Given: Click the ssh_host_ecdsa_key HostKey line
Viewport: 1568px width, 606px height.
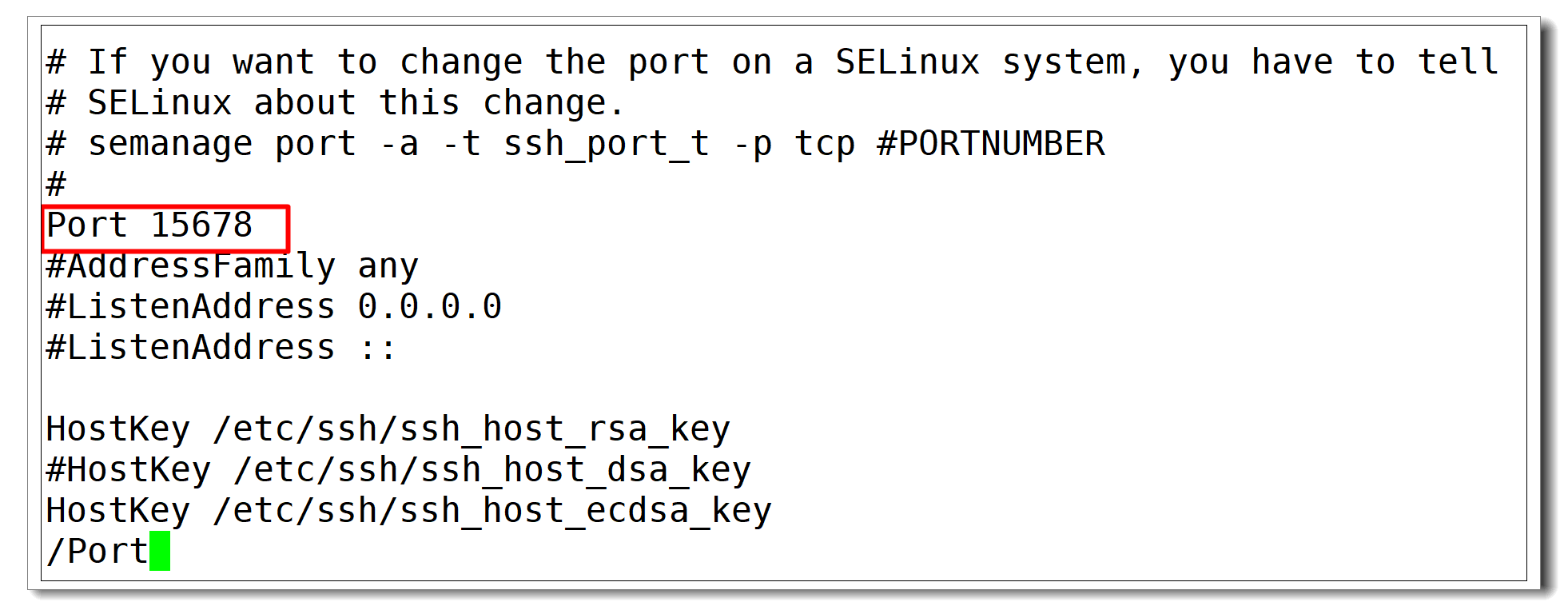Looking at the screenshot, I should [409, 511].
